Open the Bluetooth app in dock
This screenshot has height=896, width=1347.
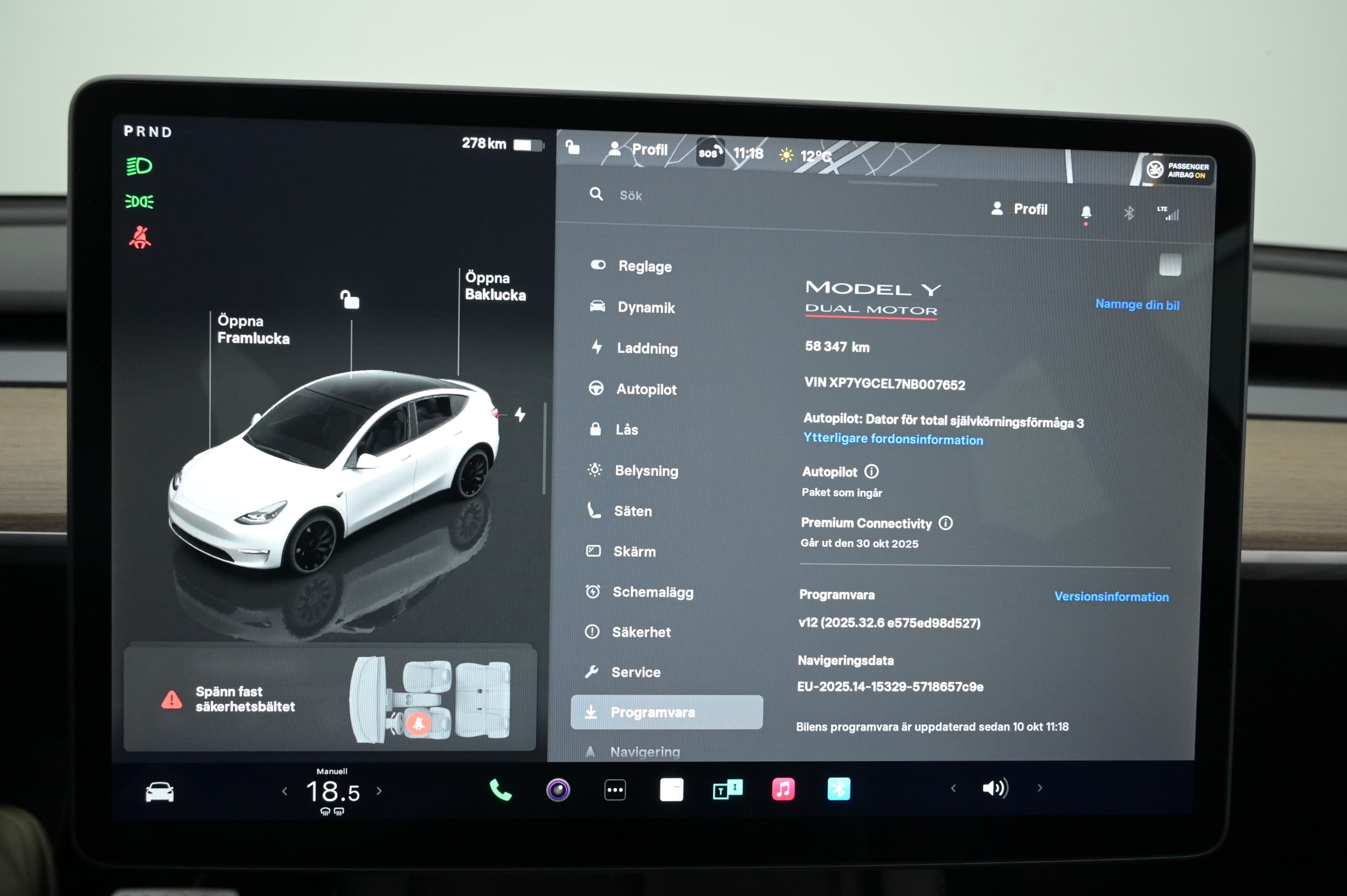838,789
